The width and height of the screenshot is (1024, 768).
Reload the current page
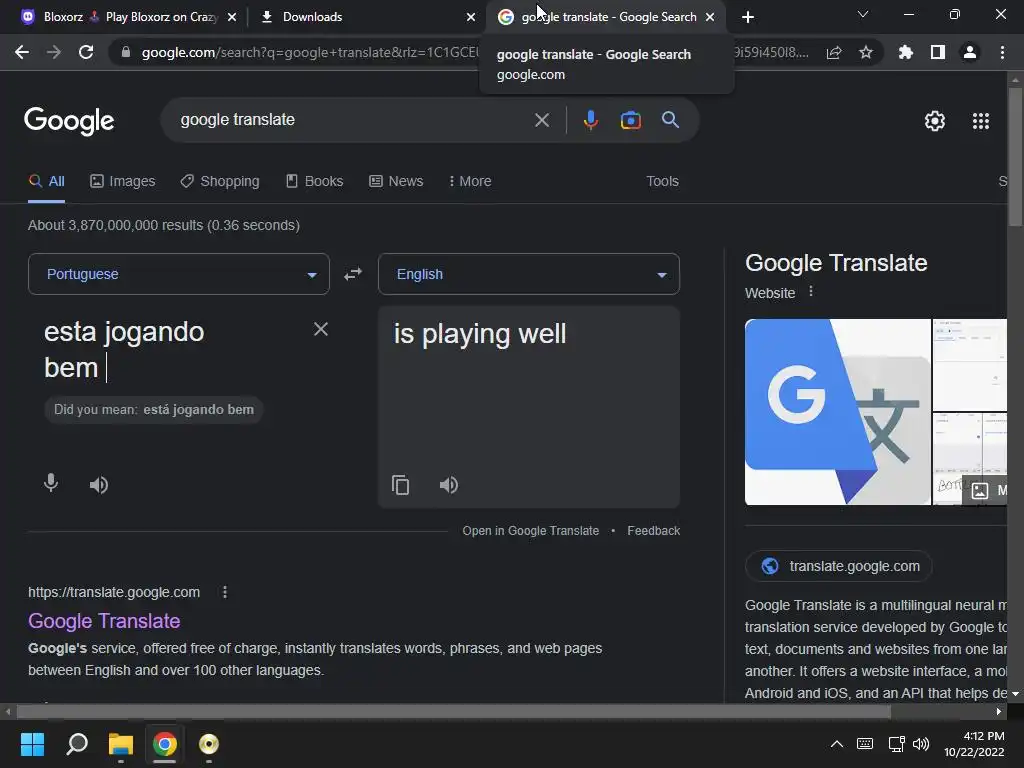click(86, 52)
